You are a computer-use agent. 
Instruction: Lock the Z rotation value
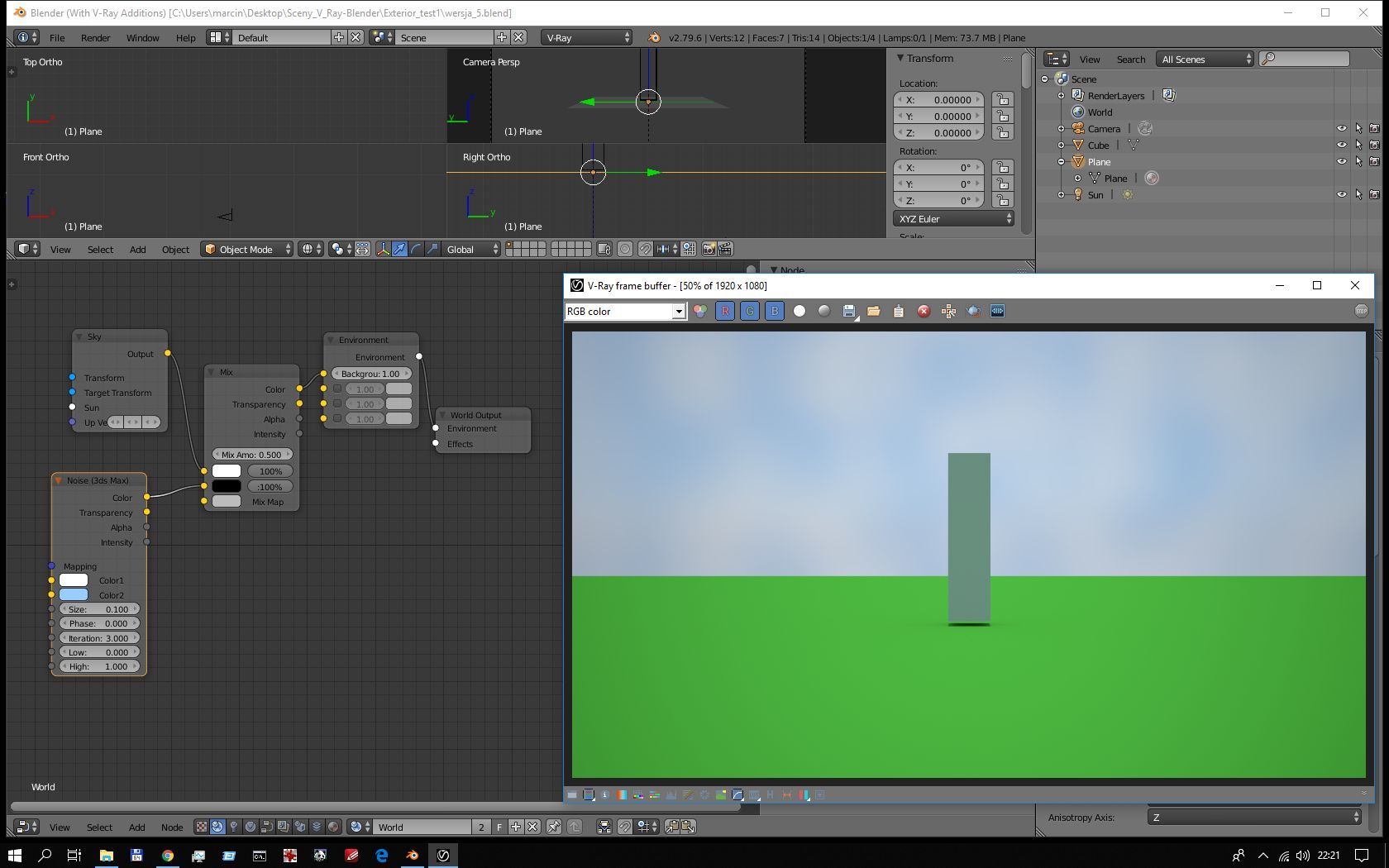1002,200
